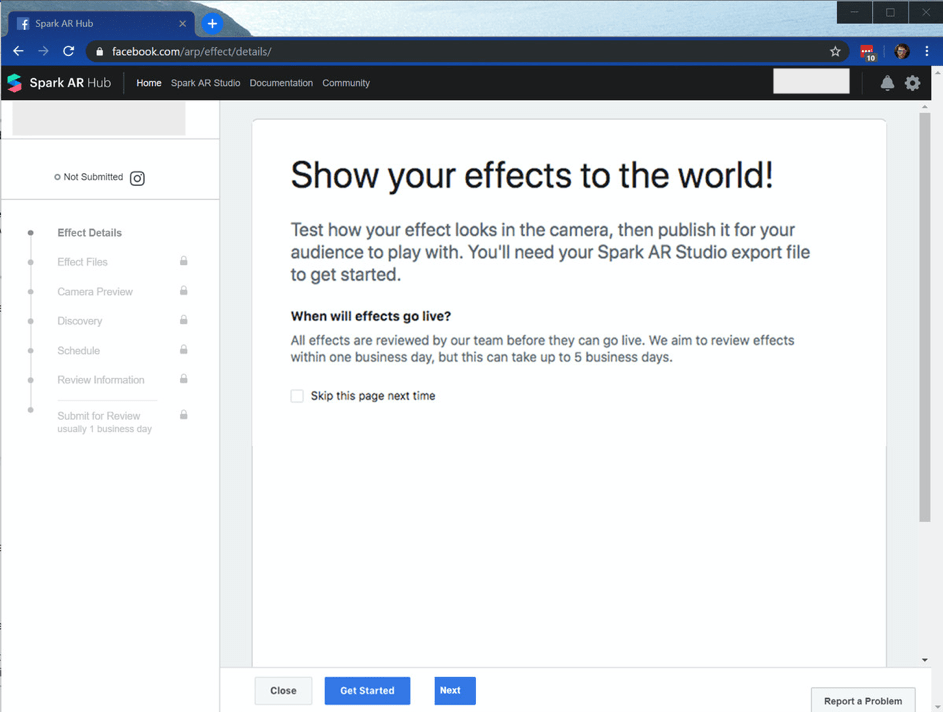This screenshot has height=712, width=943.
Task: Click the browser forward arrow
Action: point(43,51)
